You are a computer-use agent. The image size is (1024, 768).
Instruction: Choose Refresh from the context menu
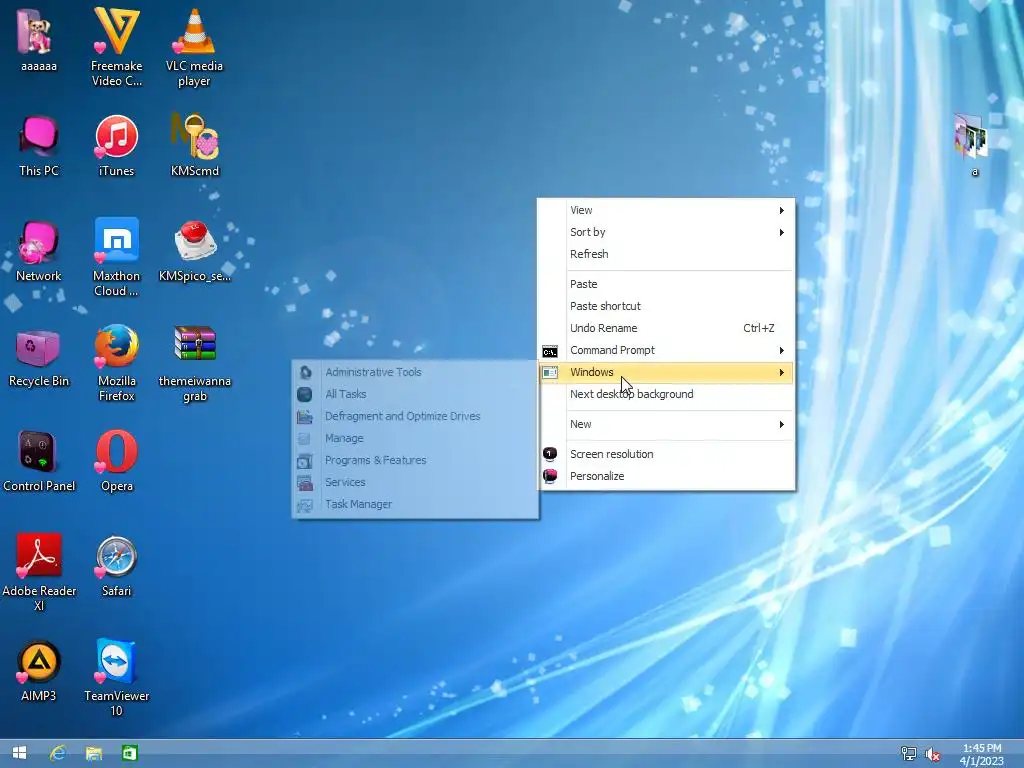click(x=666, y=254)
